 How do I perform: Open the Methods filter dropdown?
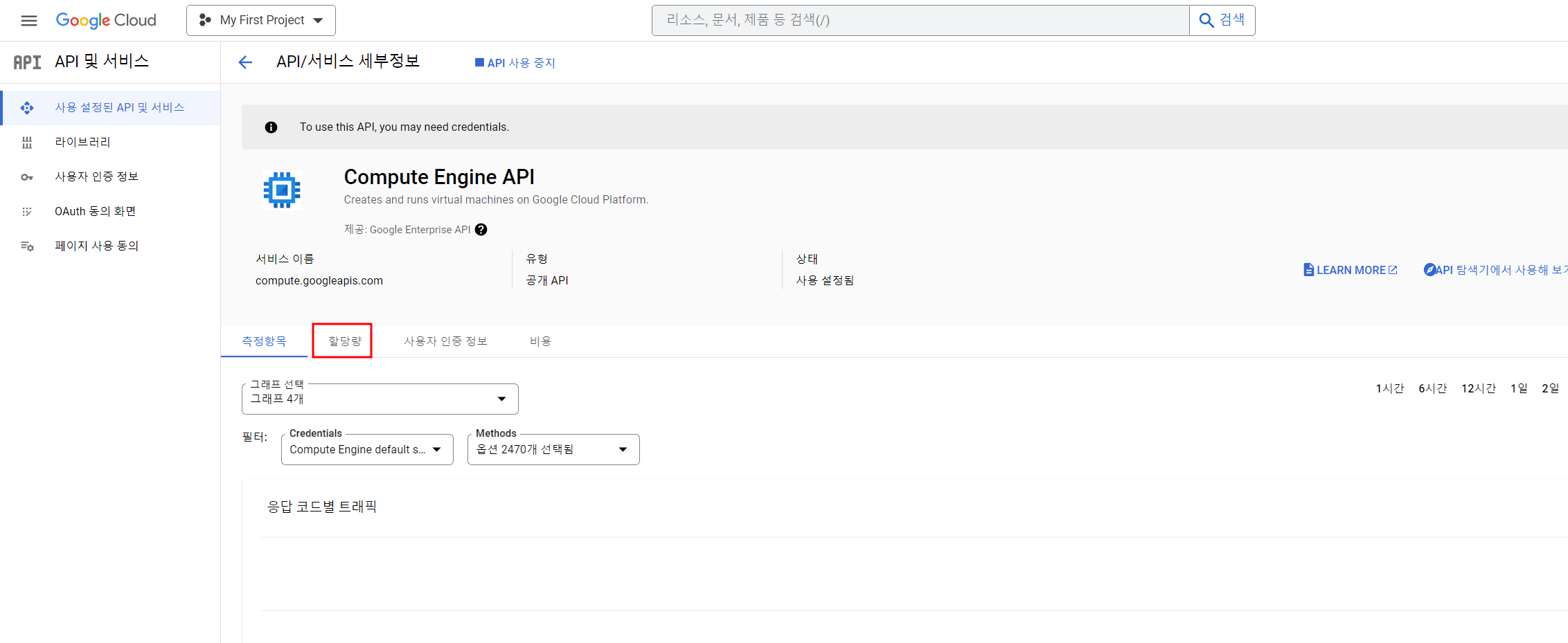pos(553,449)
